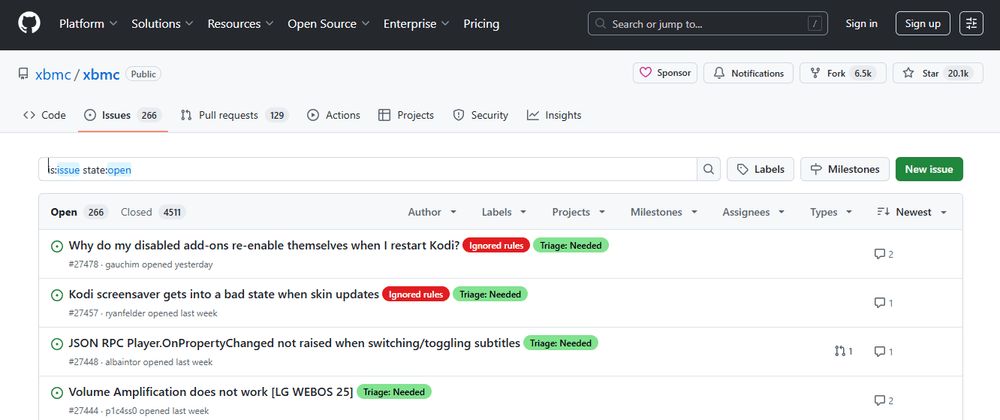This screenshot has height=420, width=1000.
Task: Show the Open 266 issues list
Action: (x=80, y=212)
